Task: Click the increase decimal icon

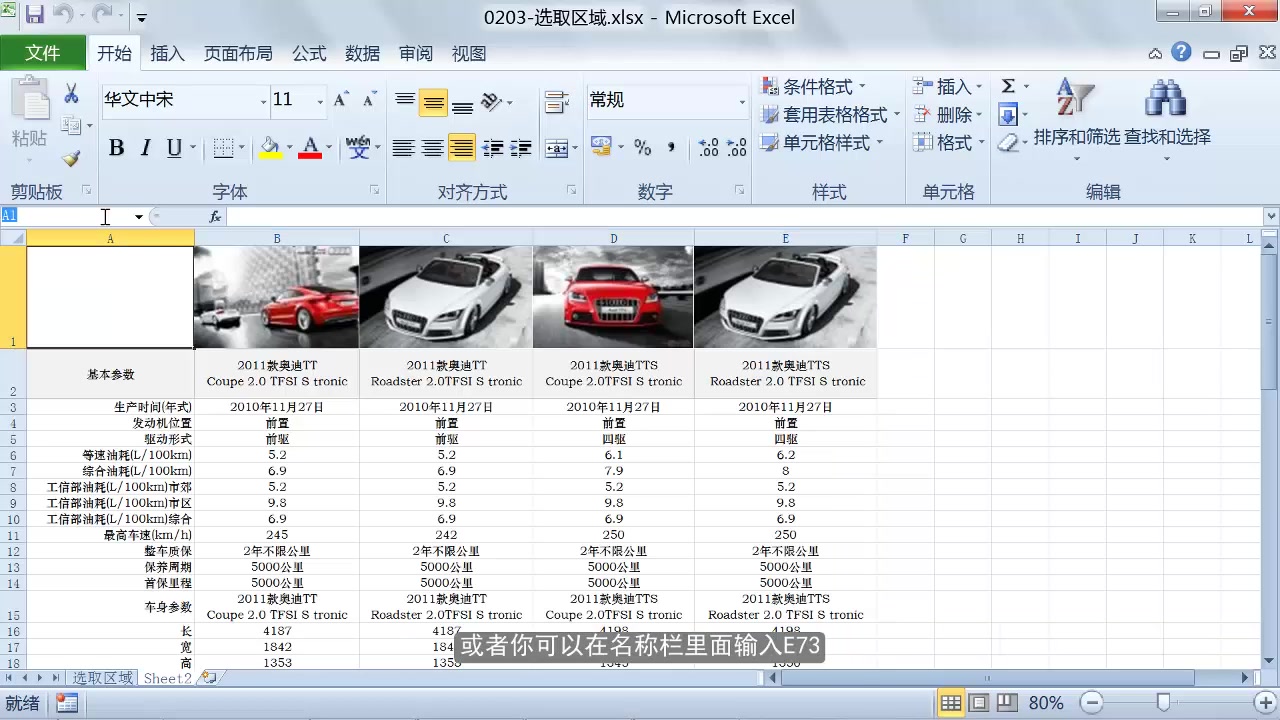Action: click(708, 148)
